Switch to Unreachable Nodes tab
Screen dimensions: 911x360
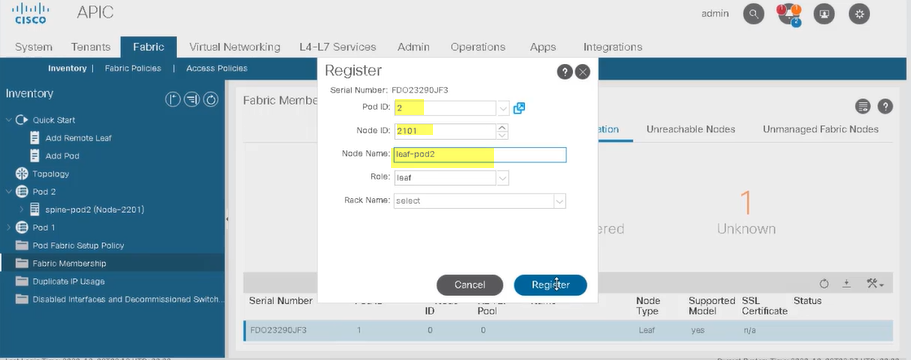pos(691,129)
